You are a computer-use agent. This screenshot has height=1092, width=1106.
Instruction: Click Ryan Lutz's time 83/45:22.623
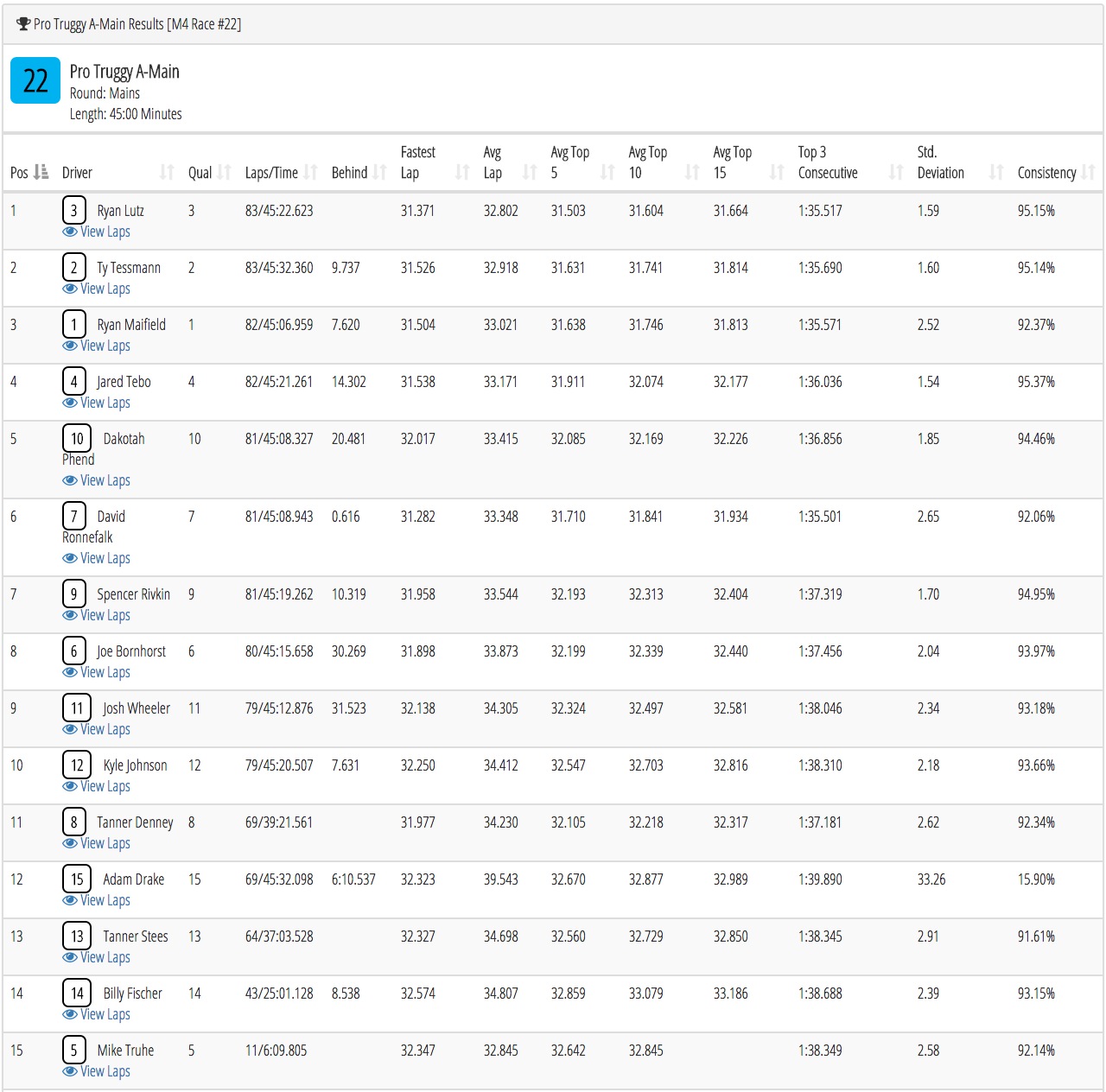279,211
